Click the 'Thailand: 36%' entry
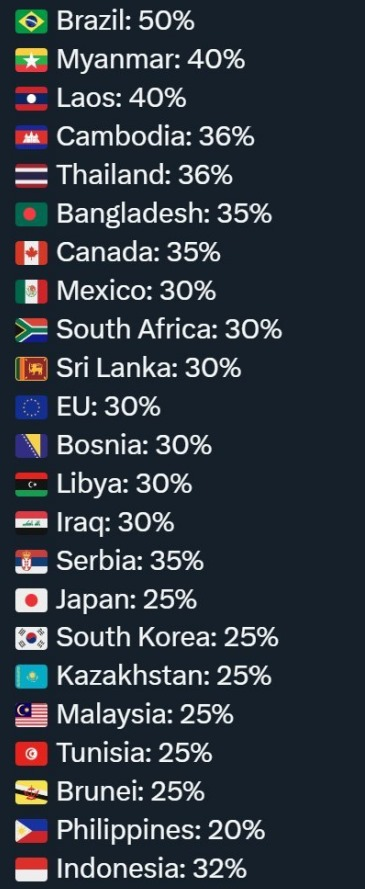 pyautogui.click(x=144, y=176)
